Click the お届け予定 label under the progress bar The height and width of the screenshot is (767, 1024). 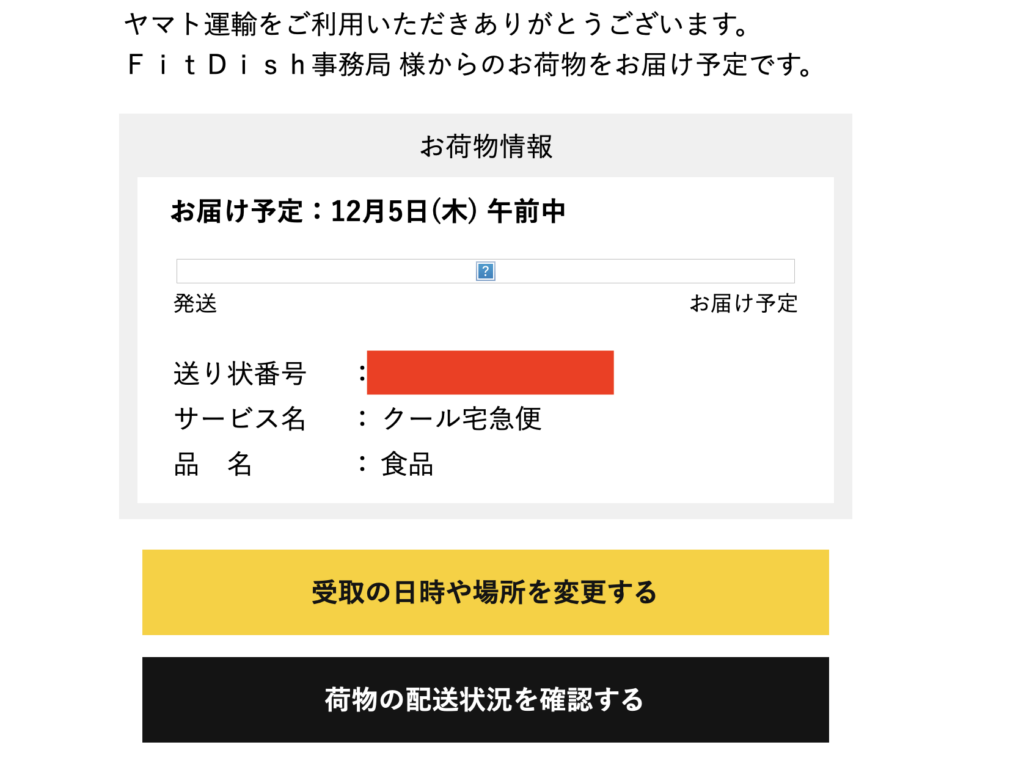[743, 303]
